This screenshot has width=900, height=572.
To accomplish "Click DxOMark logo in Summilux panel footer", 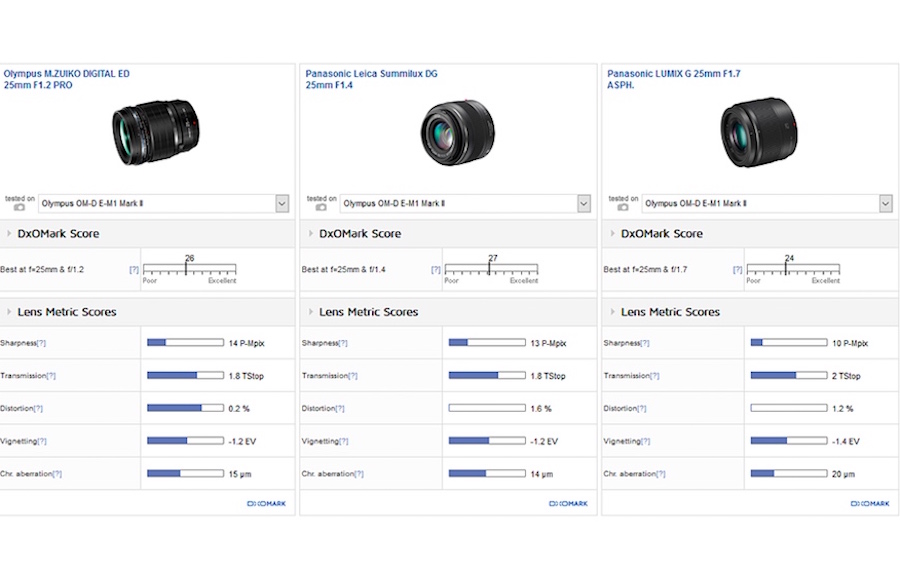I will (x=568, y=503).
